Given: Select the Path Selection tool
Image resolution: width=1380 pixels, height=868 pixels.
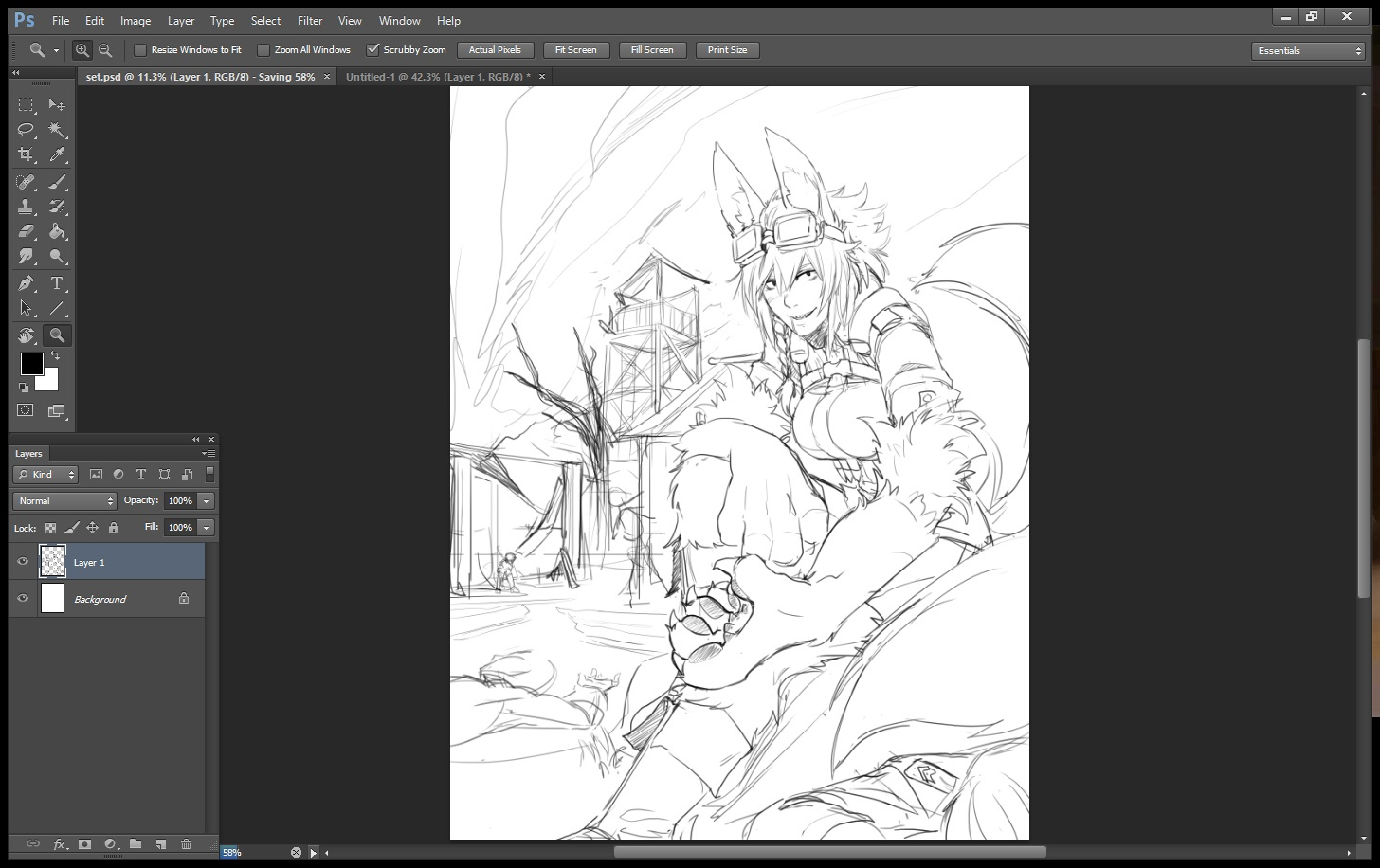Looking at the screenshot, I should click(26, 308).
